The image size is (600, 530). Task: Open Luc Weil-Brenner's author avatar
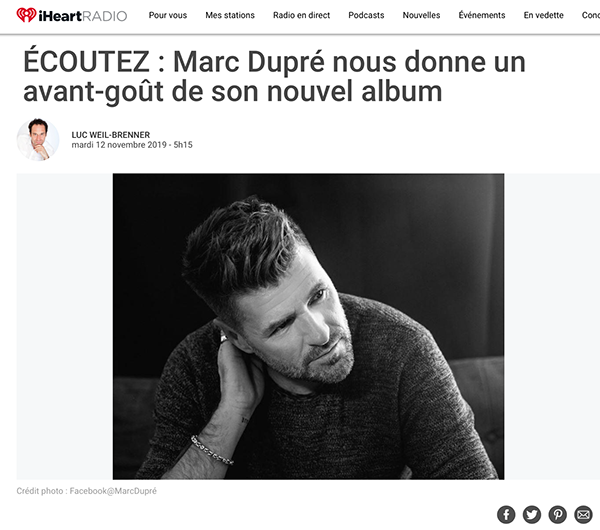point(38,139)
